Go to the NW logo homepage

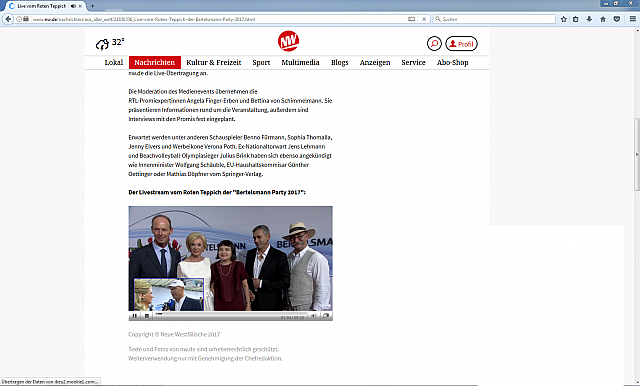[x=288, y=41]
